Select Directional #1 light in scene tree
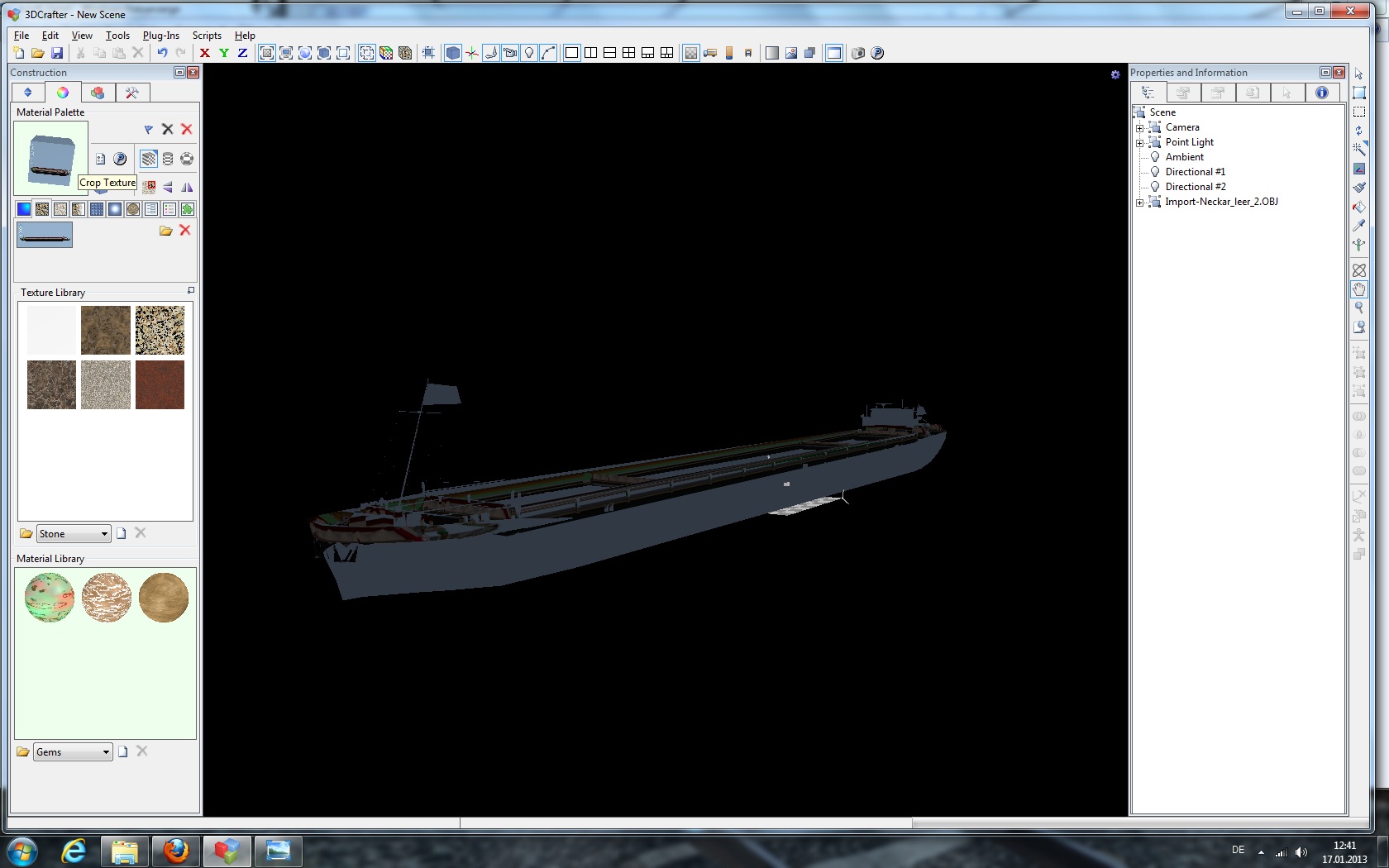The height and width of the screenshot is (868, 1389). (x=1195, y=172)
